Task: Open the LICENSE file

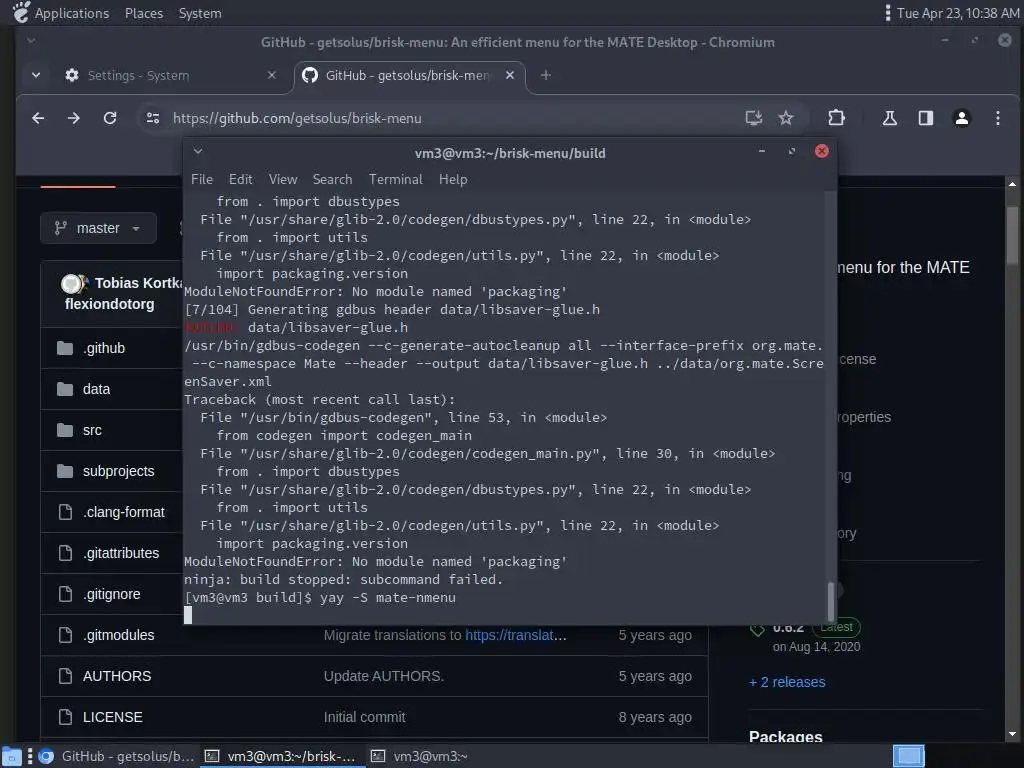Action: (x=112, y=717)
